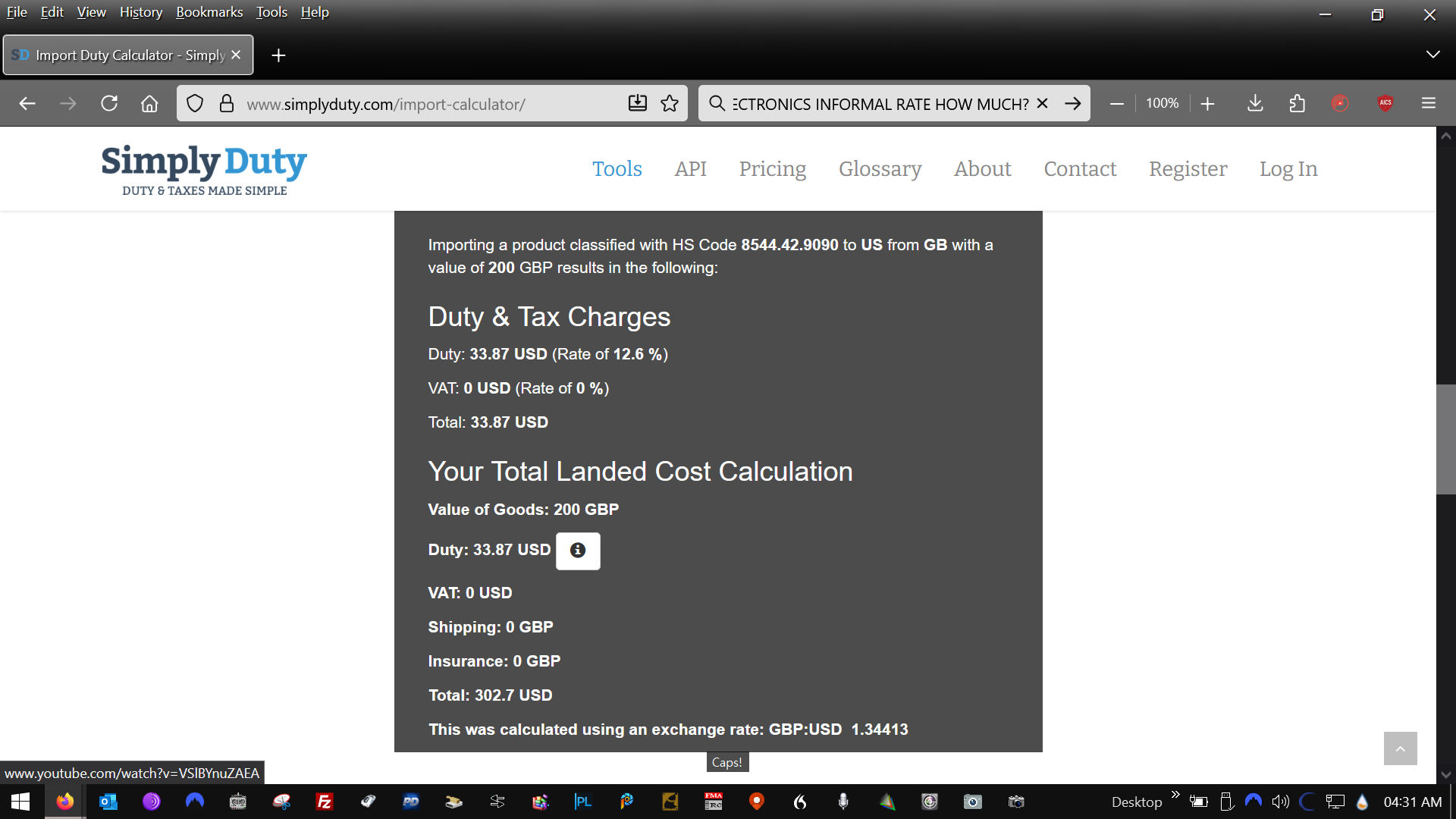Screen dimensions: 1456x819
Task: Click the scroll back to top button
Action: click(1400, 748)
